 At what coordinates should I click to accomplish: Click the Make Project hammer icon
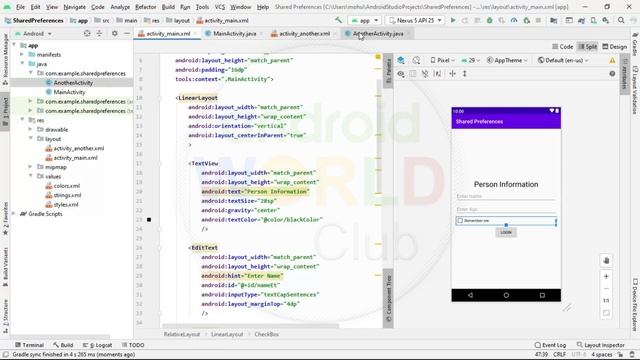coord(338,20)
